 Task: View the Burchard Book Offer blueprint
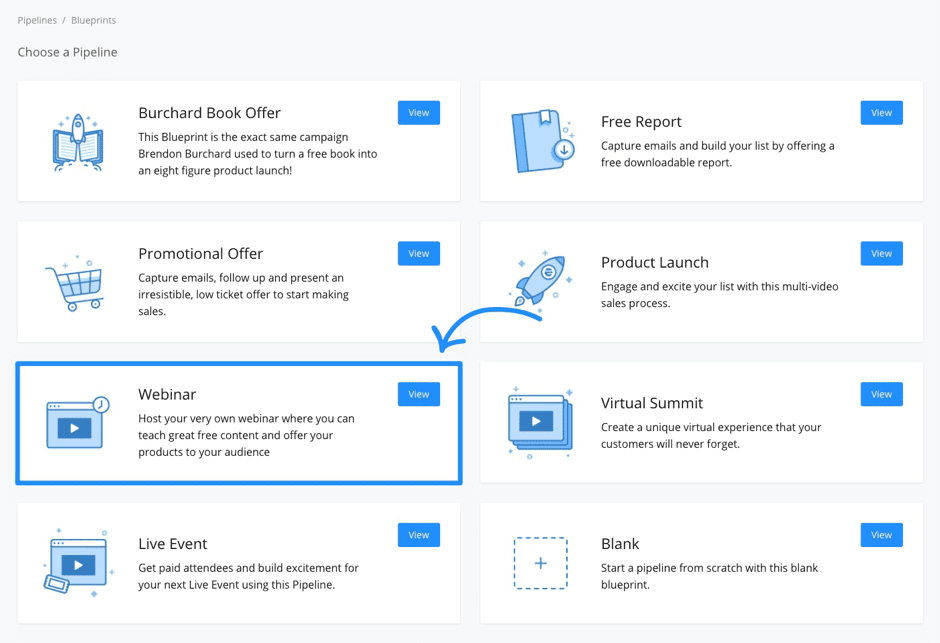click(418, 112)
